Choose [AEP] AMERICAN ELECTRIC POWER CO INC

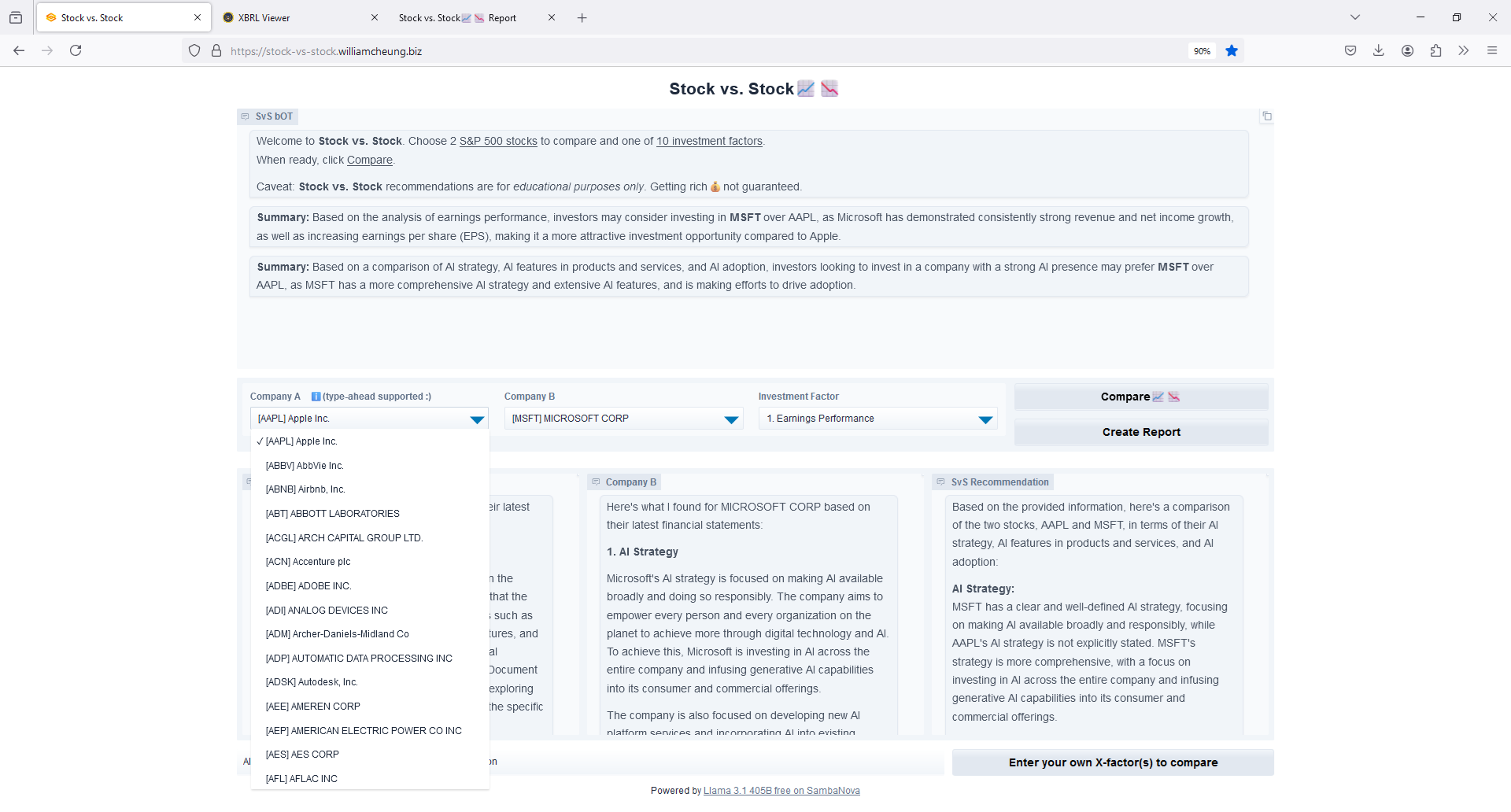coord(370,731)
